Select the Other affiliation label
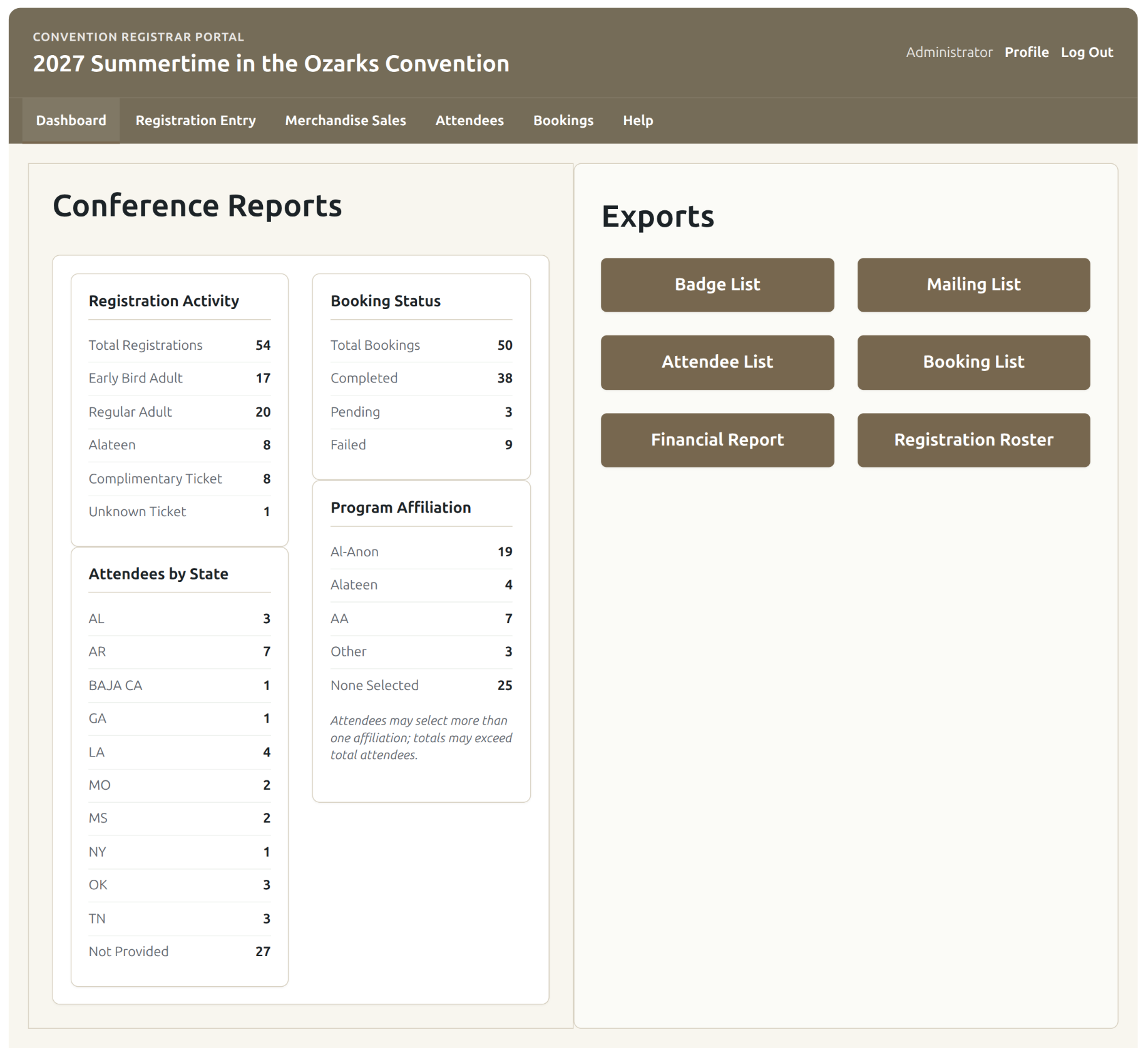The width and height of the screenshot is (1148, 1060). 348,652
